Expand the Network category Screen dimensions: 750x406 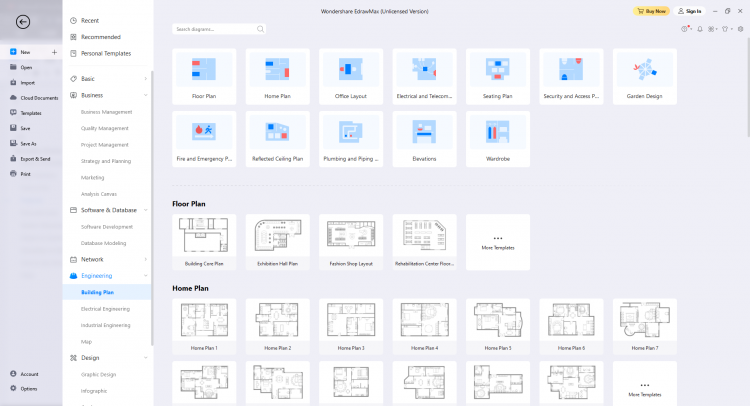pos(146,259)
